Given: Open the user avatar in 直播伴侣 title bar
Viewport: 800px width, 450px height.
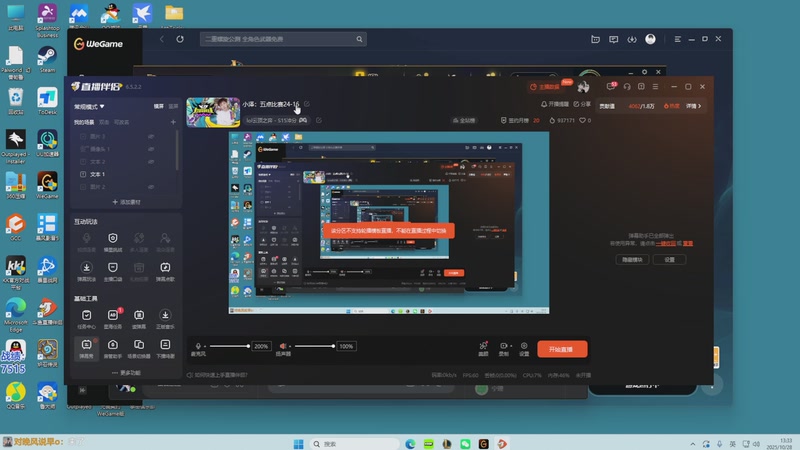Looking at the screenshot, I should point(583,87).
